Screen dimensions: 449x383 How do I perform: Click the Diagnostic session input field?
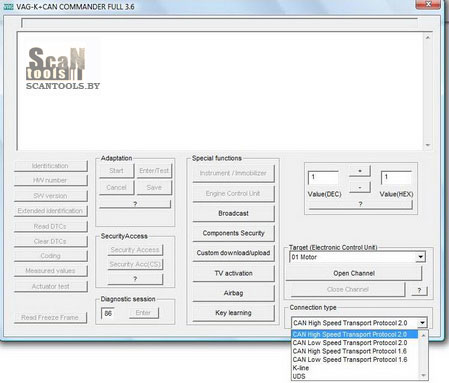[108, 313]
